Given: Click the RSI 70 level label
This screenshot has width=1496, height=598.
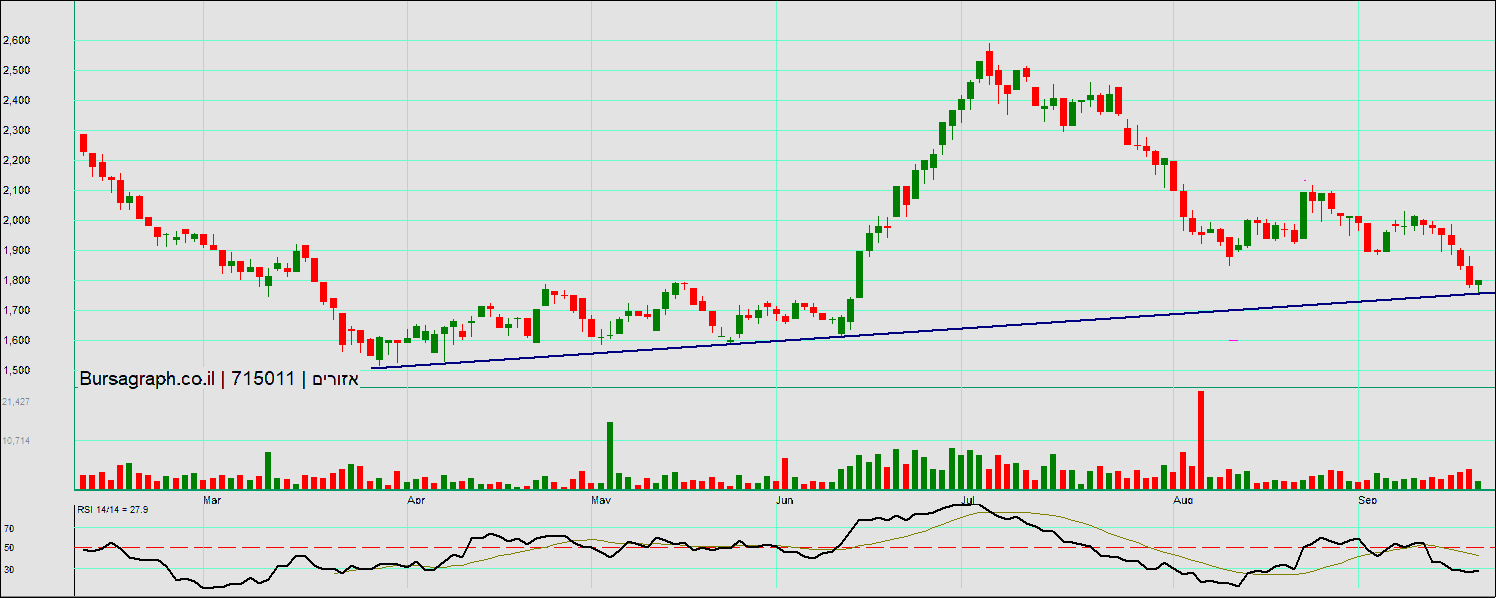Looking at the screenshot, I should pyautogui.click(x=9, y=528).
